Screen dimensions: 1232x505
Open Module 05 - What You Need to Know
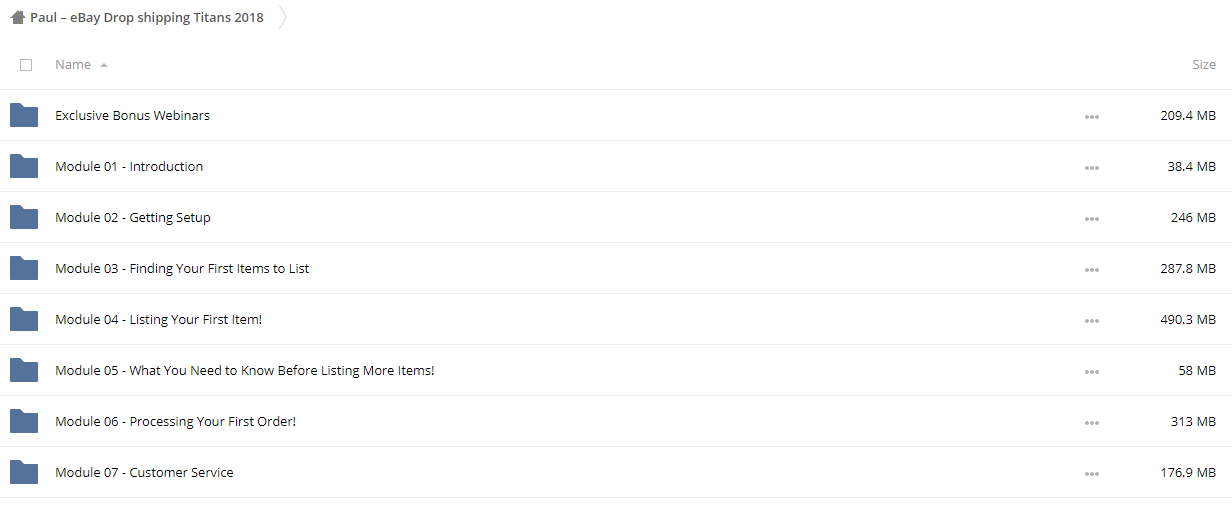click(x=245, y=370)
